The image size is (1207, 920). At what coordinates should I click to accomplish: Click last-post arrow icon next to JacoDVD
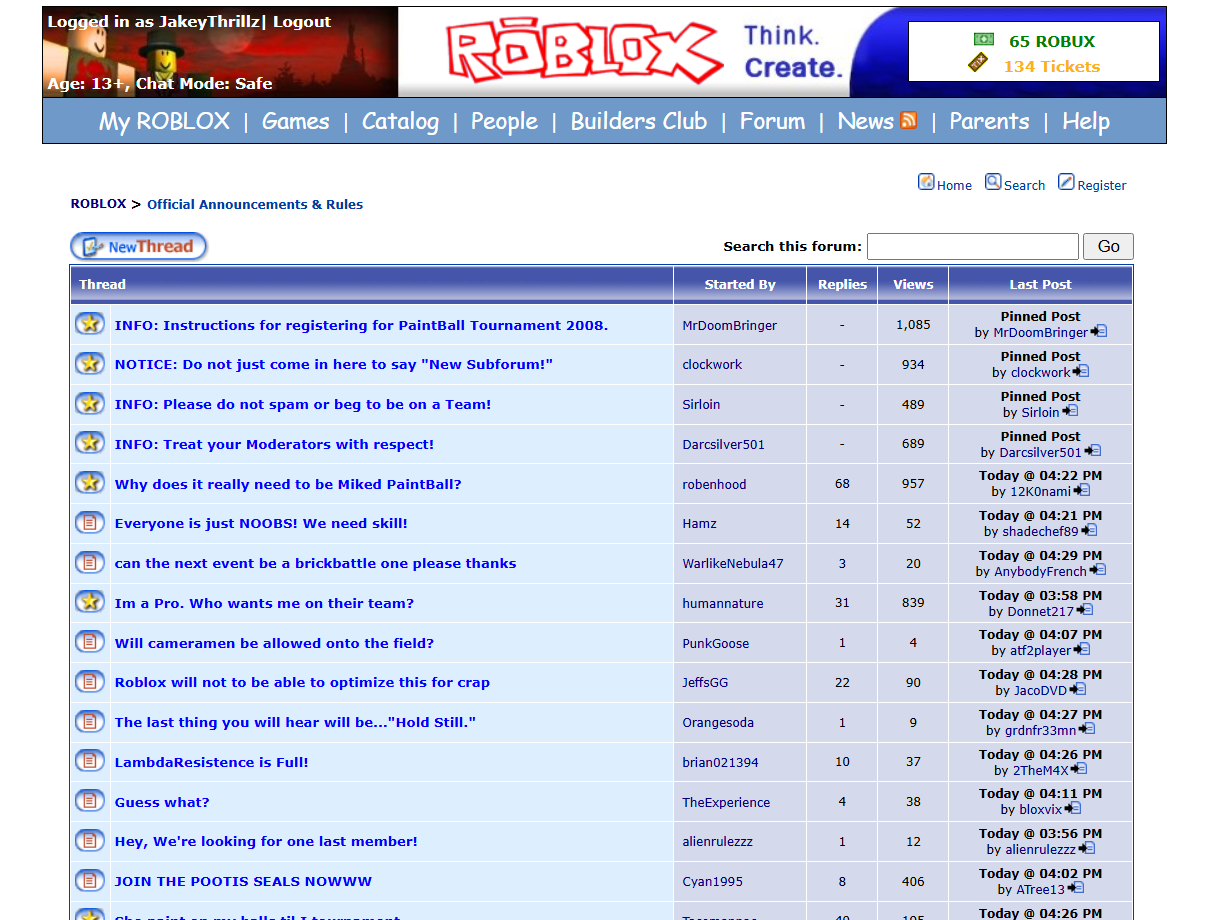coord(1078,690)
